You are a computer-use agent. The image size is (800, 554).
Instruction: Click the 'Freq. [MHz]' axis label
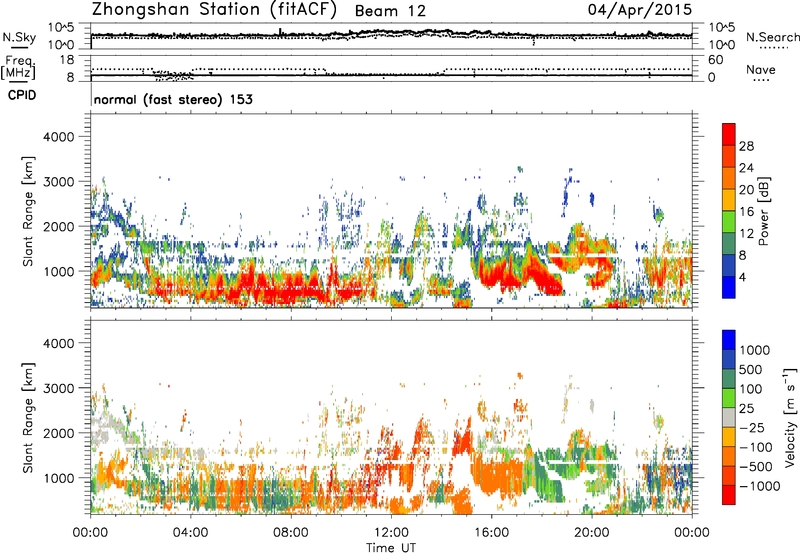pyautogui.click(x=18, y=67)
